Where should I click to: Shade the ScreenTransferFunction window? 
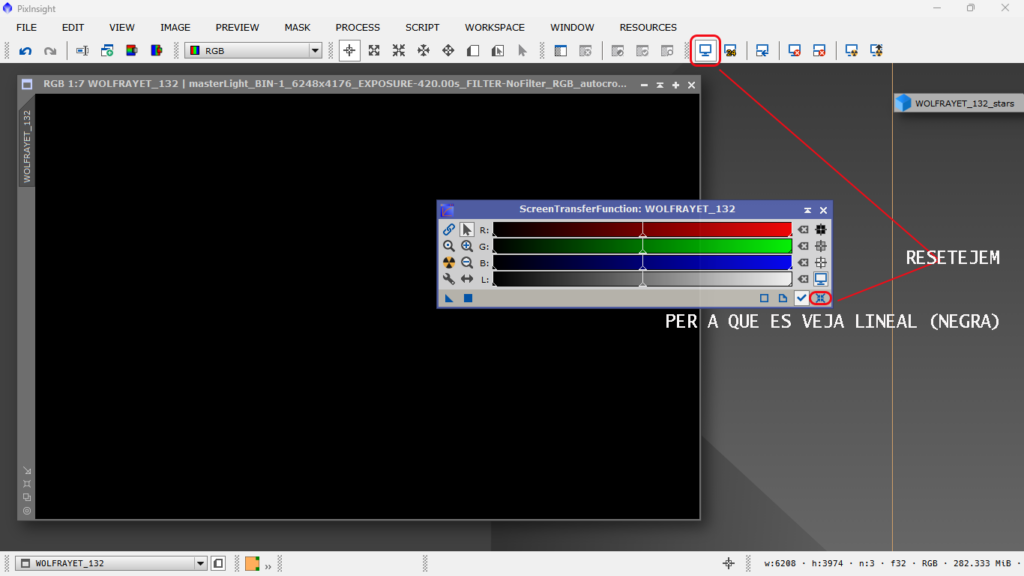click(807, 210)
